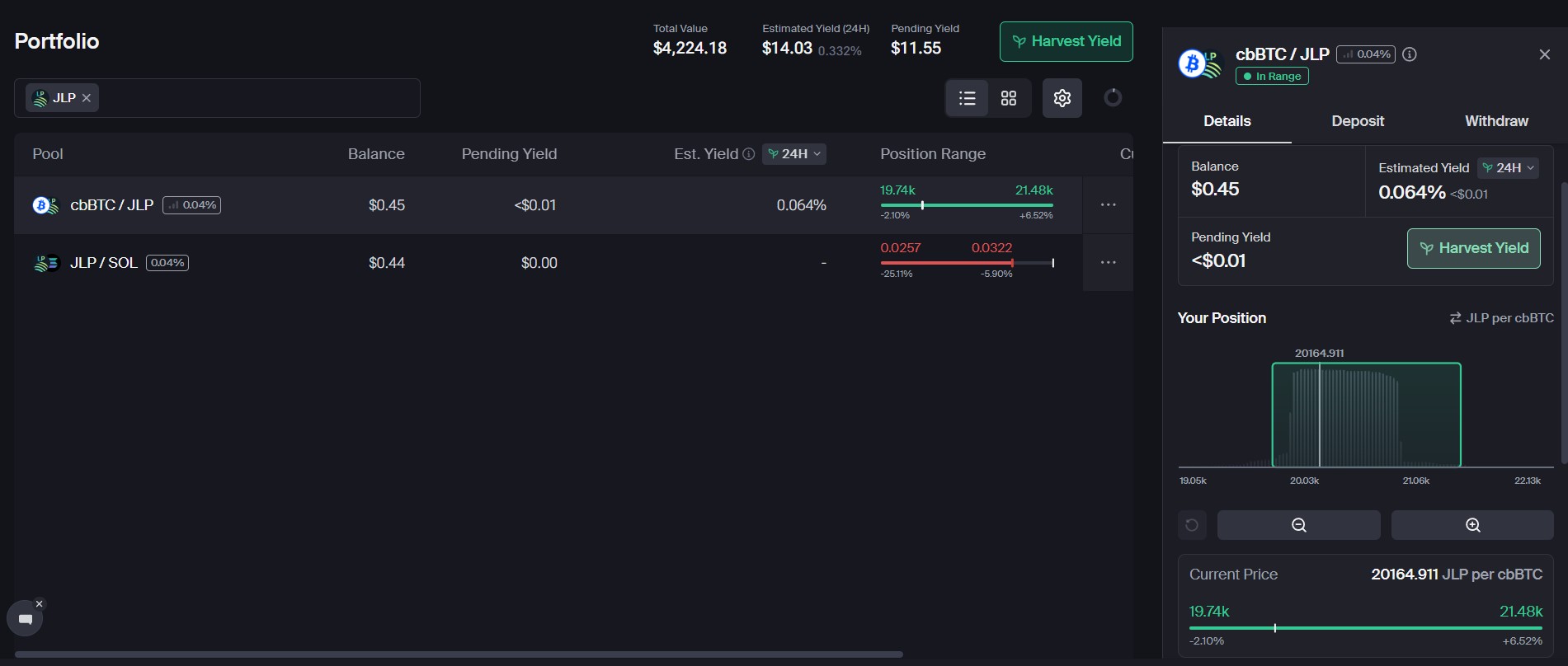Zoom out the position chart

(x=1298, y=525)
